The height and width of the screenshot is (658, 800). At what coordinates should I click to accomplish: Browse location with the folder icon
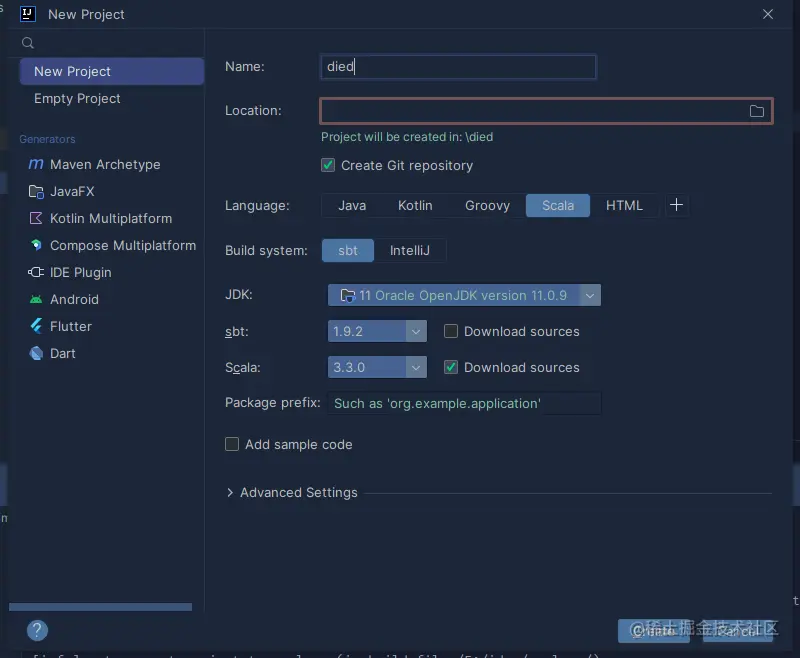757,111
